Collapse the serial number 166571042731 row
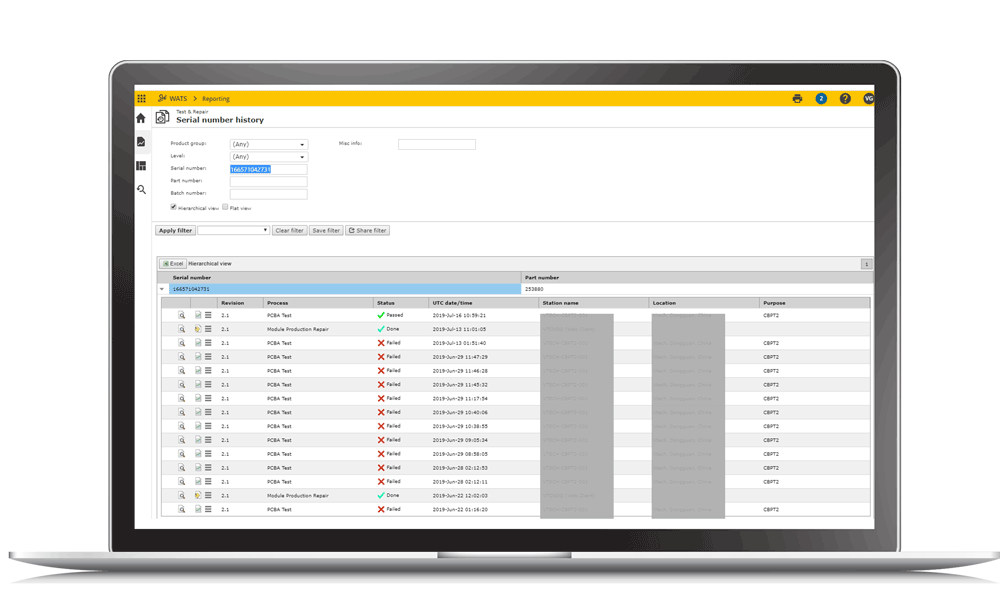 tap(162, 289)
